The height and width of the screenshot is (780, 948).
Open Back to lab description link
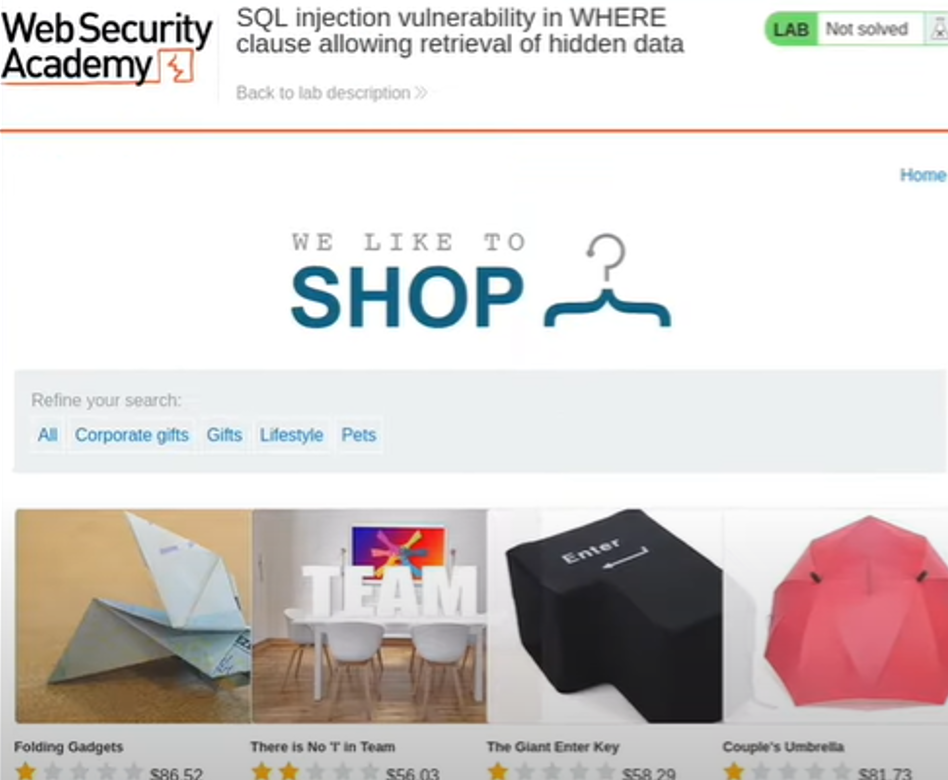(332, 93)
